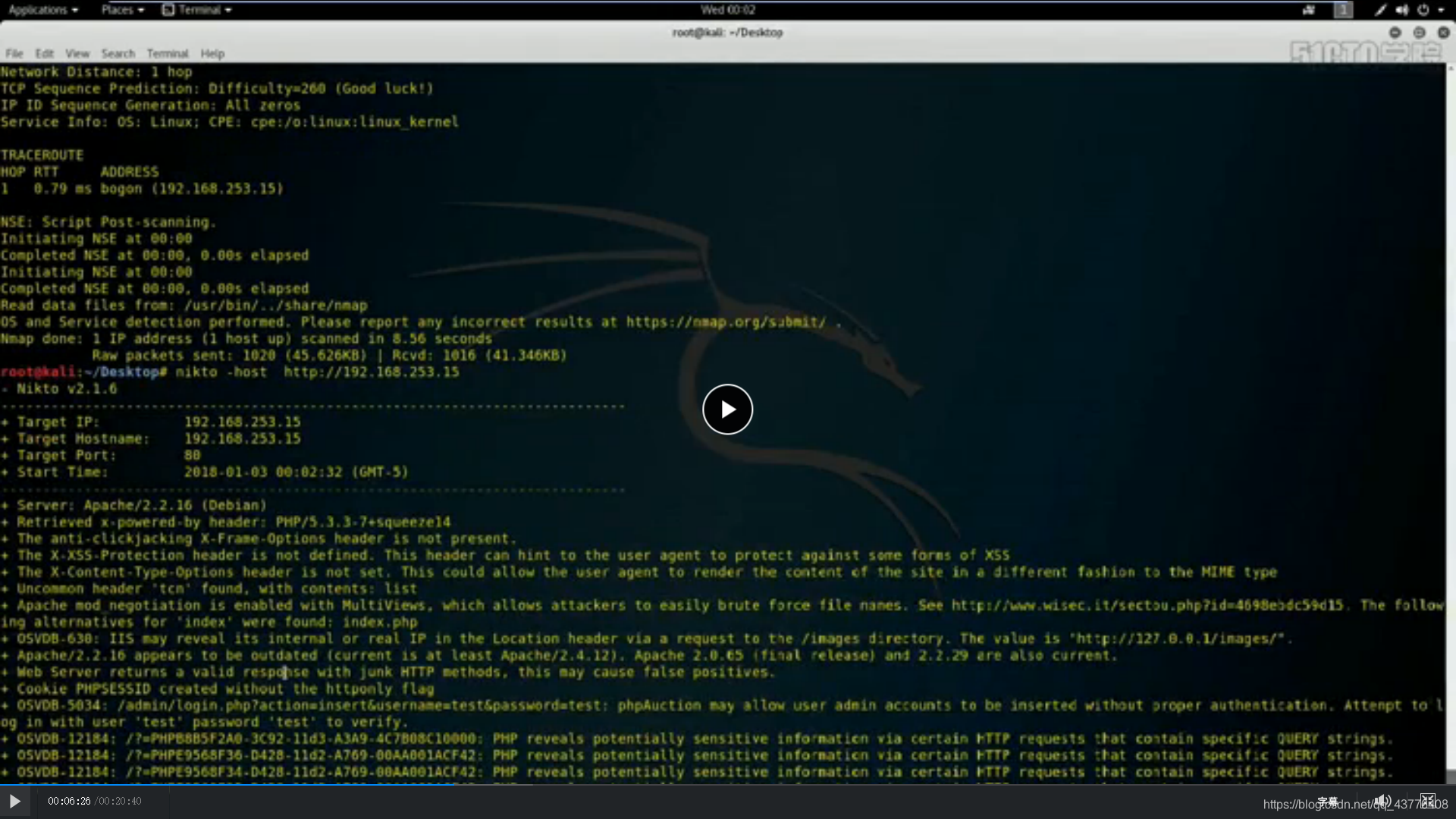Click the large center play button overlay
Viewport: 1456px width, 819px height.
coord(727,409)
